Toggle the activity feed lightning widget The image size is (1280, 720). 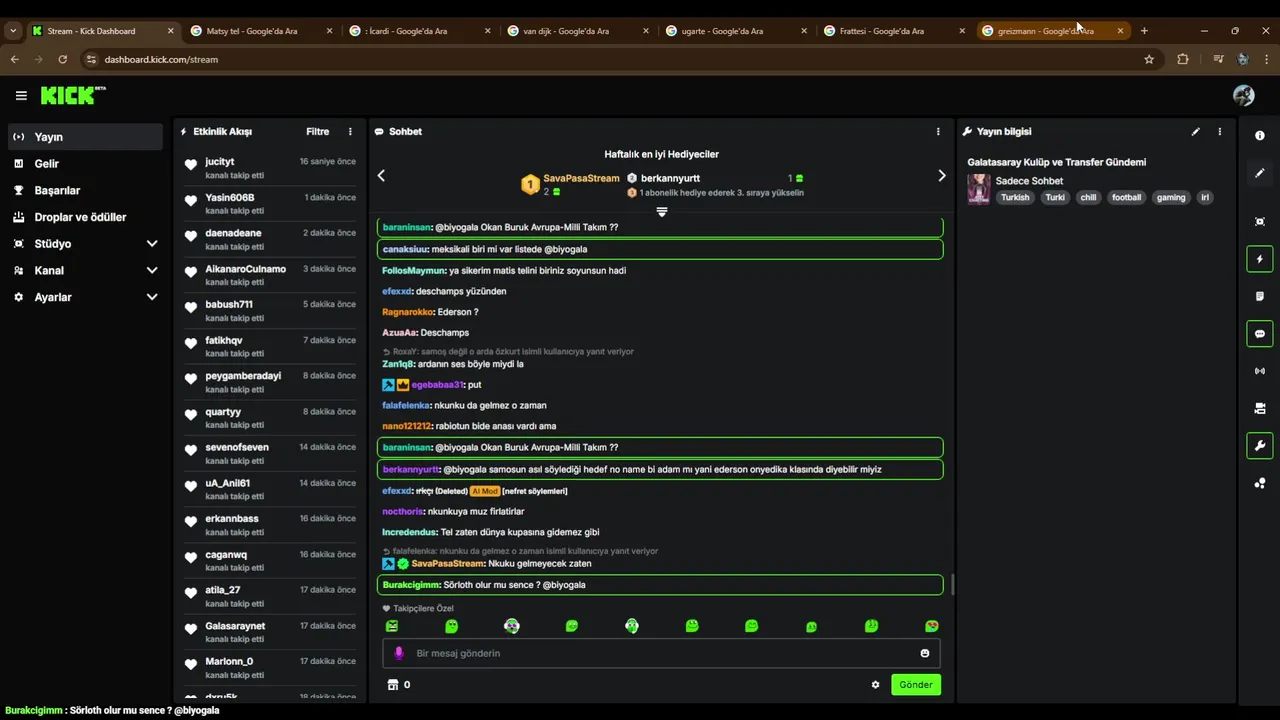[x=1259, y=259]
